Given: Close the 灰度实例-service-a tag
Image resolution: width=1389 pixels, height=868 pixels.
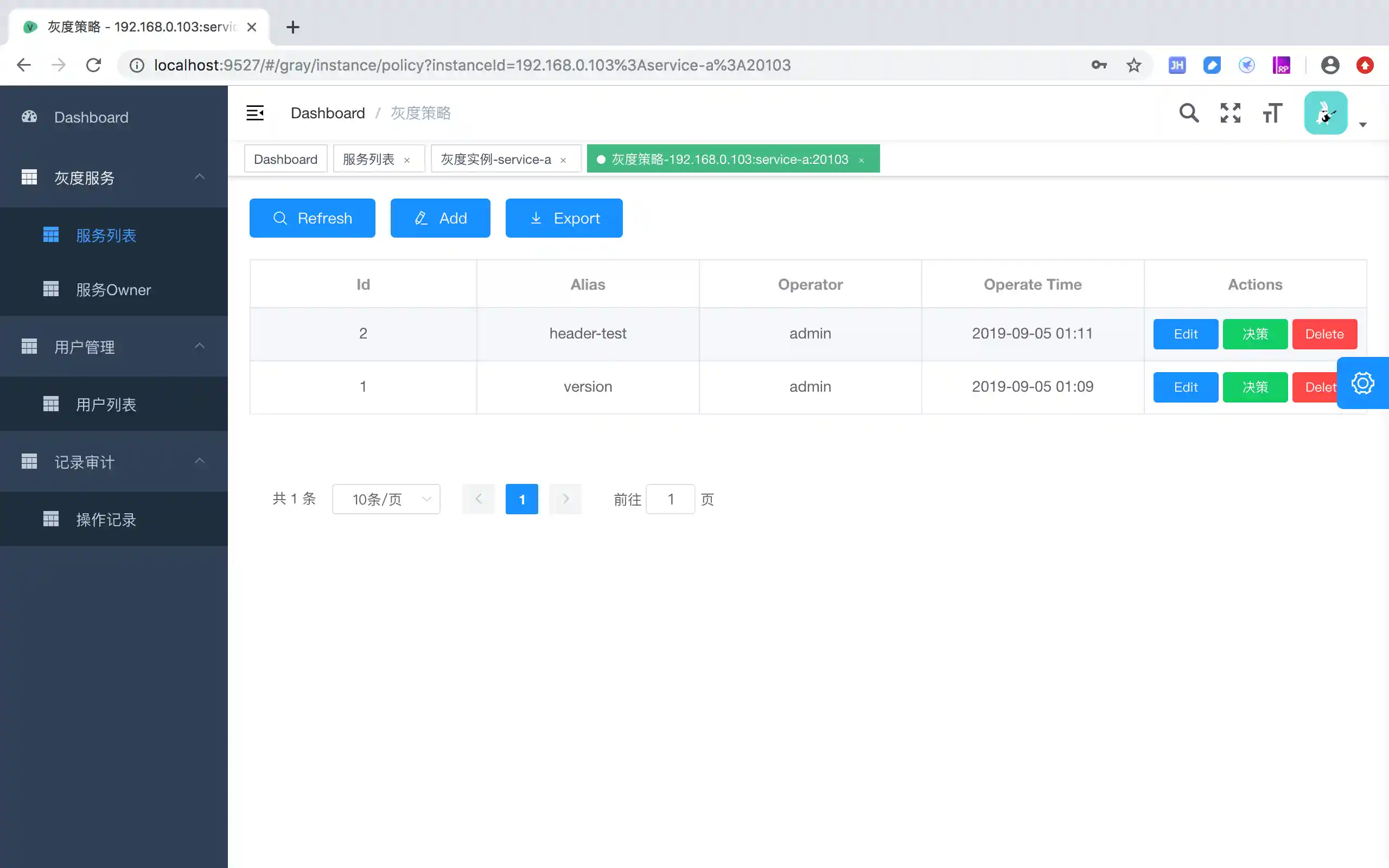Looking at the screenshot, I should [x=563, y=160].
